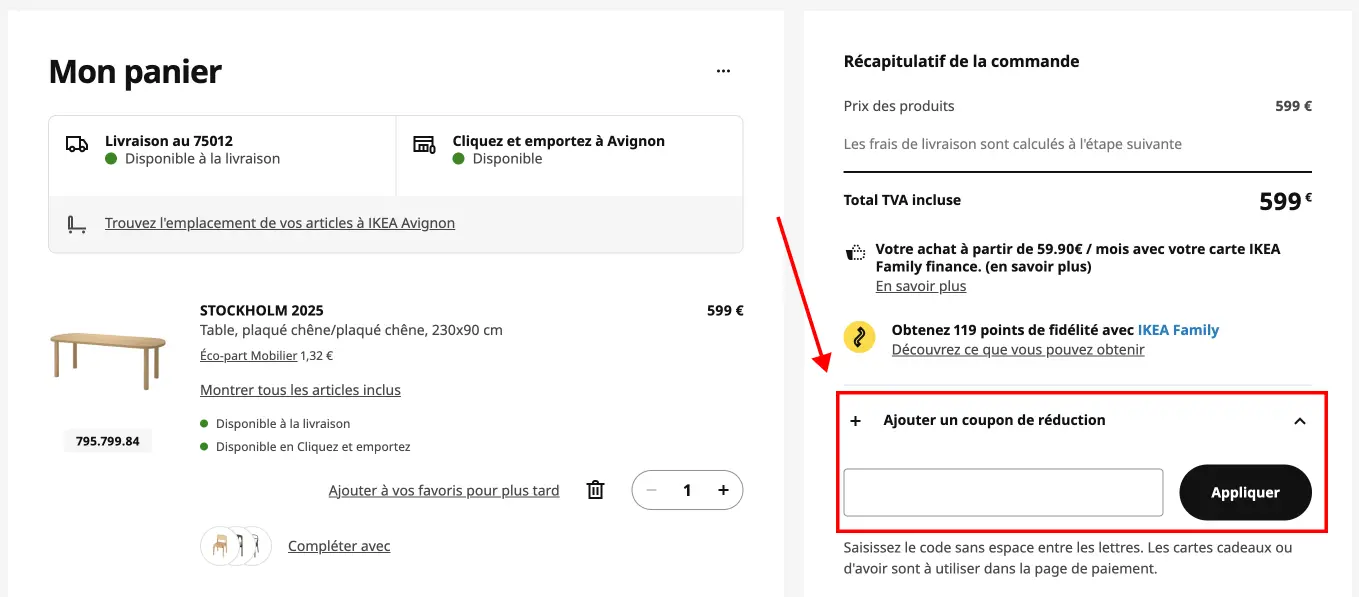Image resolution: width=1359 pixels, height=597 pixels.
Task: Increase the STOCKHOLM table quantity
Action: coord(722,490)
